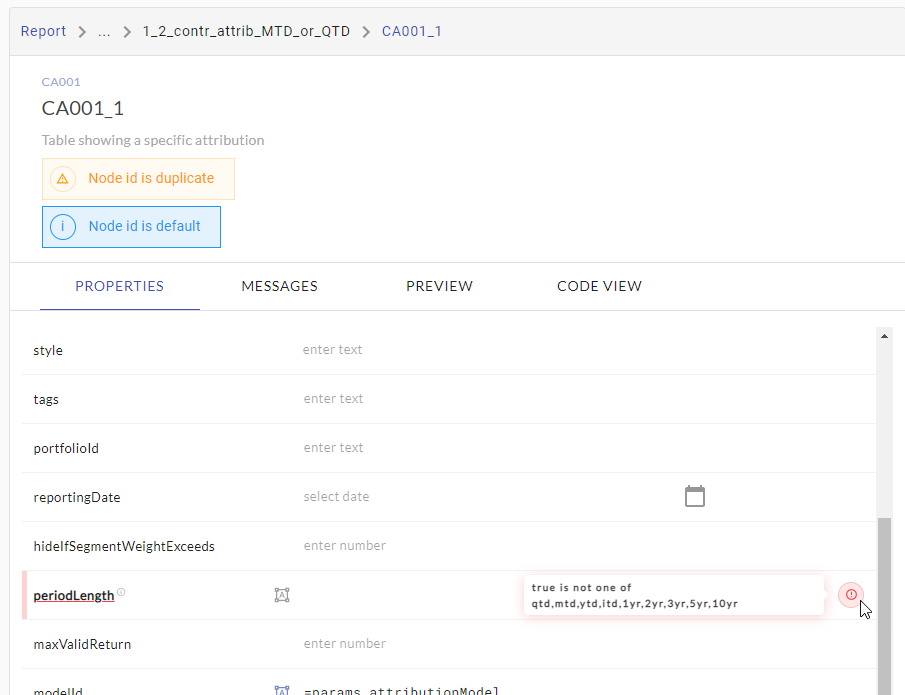
Task: Go to Report in the breadcrumb
Action: [x=44, y=31]
